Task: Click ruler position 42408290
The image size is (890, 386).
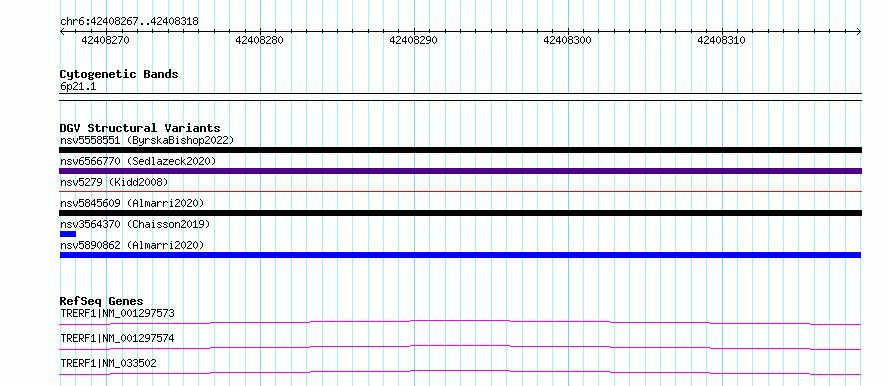Action: [414, 40]
